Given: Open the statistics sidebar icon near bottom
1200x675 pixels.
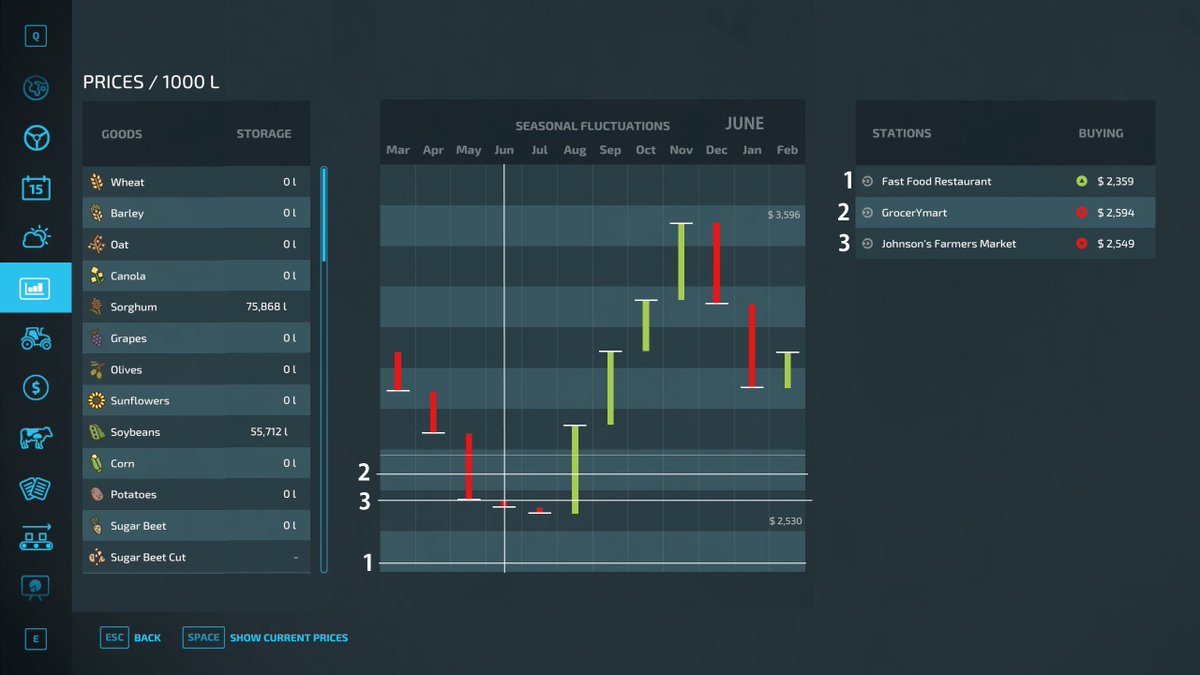Looking at the screenshot, I should (x=36, y=588).
